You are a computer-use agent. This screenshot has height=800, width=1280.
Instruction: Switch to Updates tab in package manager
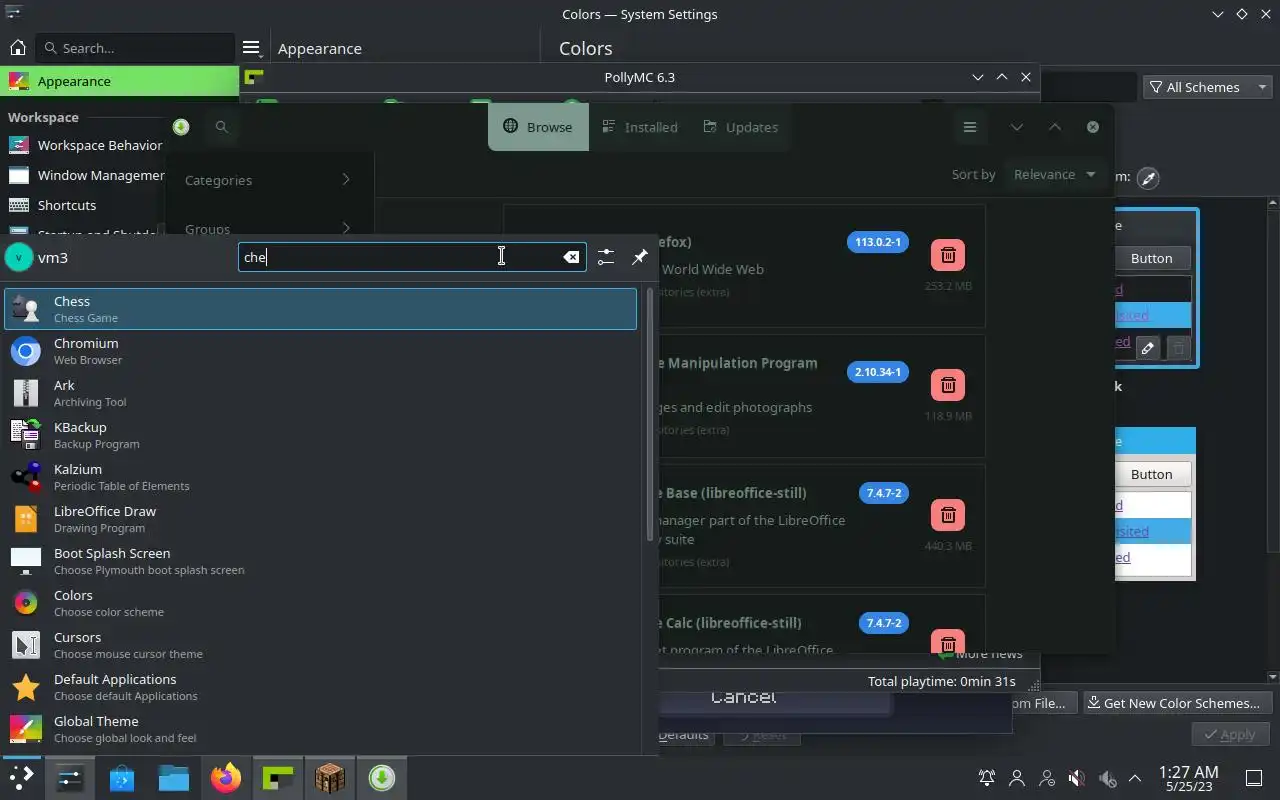pyautogui.click(x=741, y=127)
